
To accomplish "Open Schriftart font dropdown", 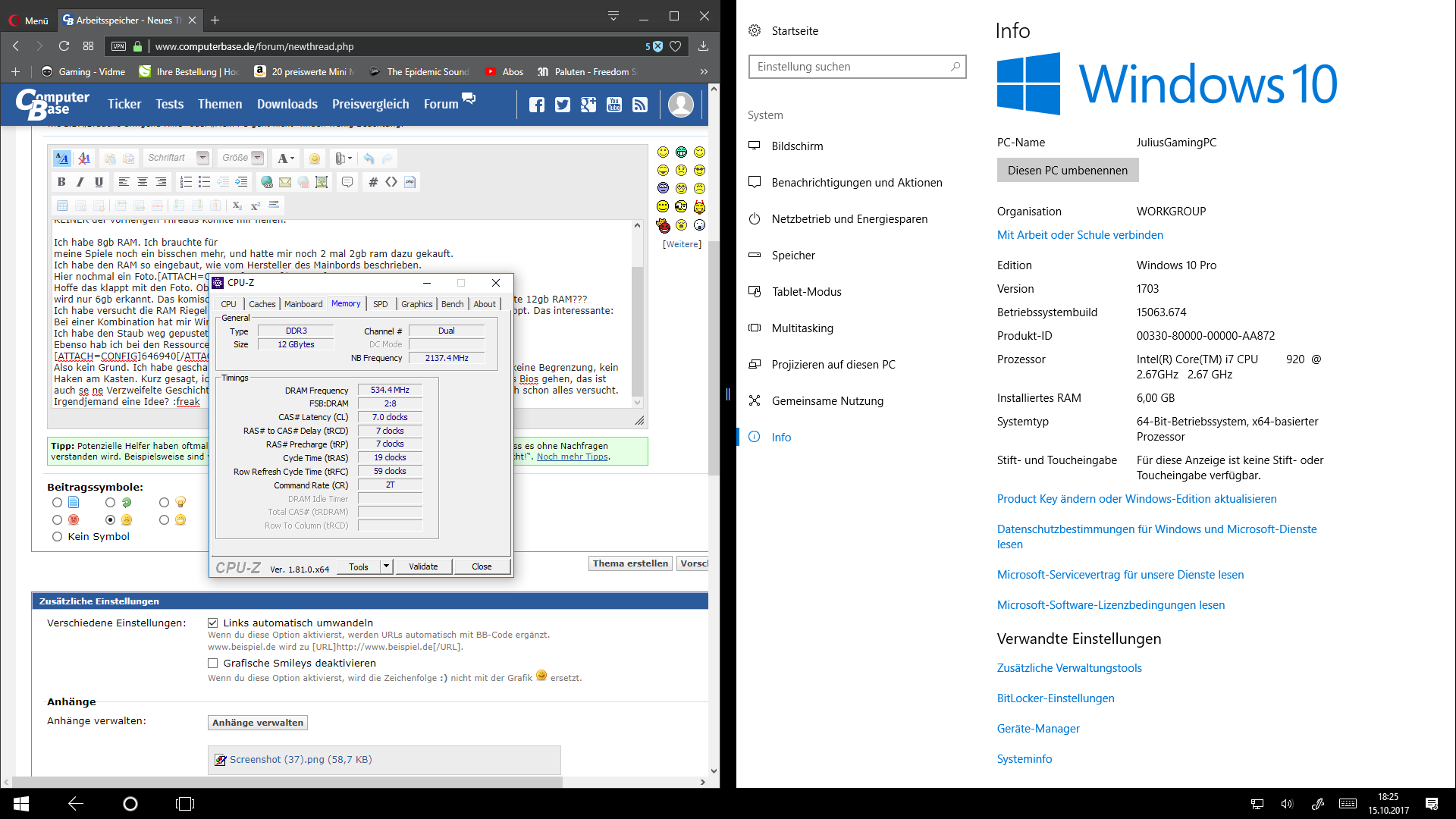I will [202, 158].
